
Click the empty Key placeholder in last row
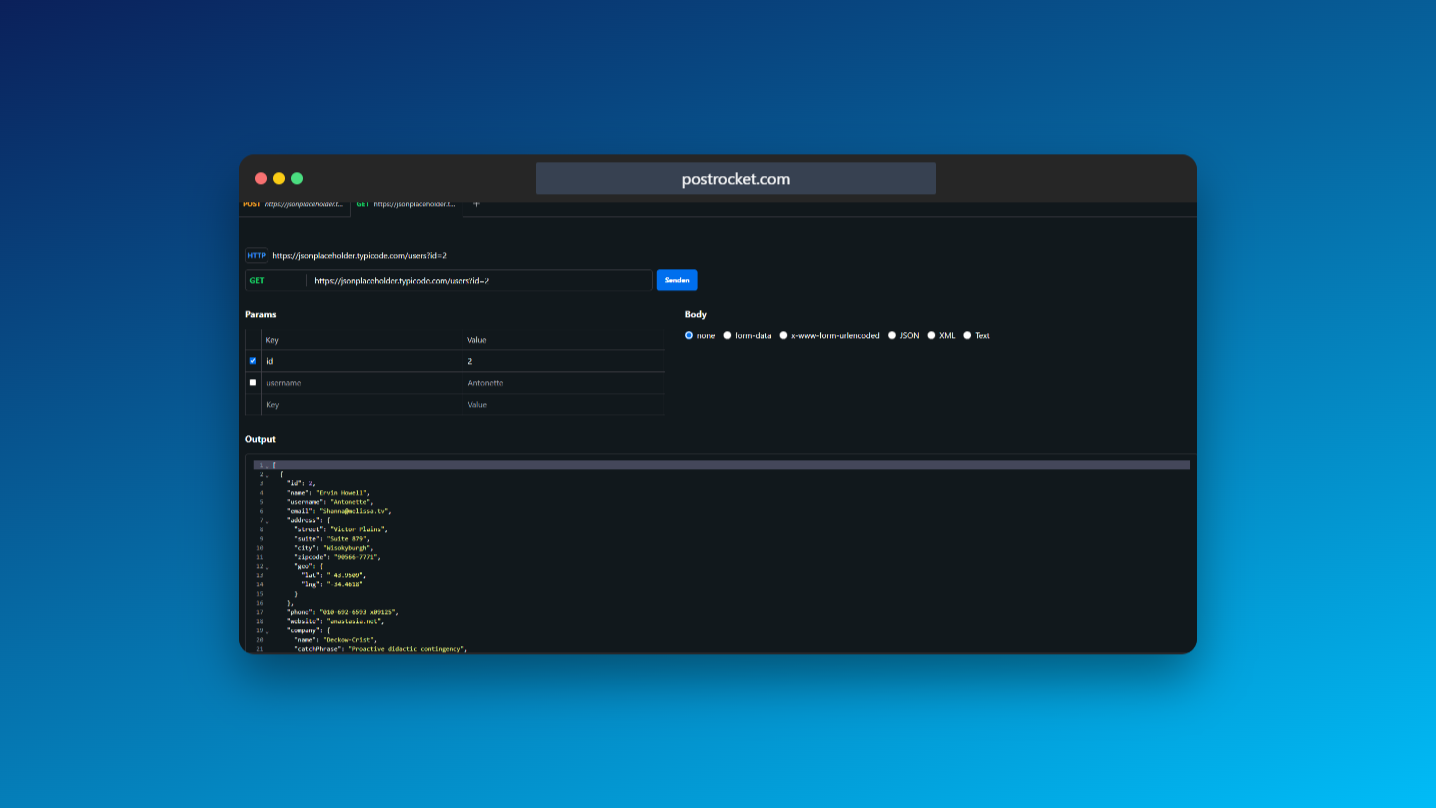[x=362, y=405]
